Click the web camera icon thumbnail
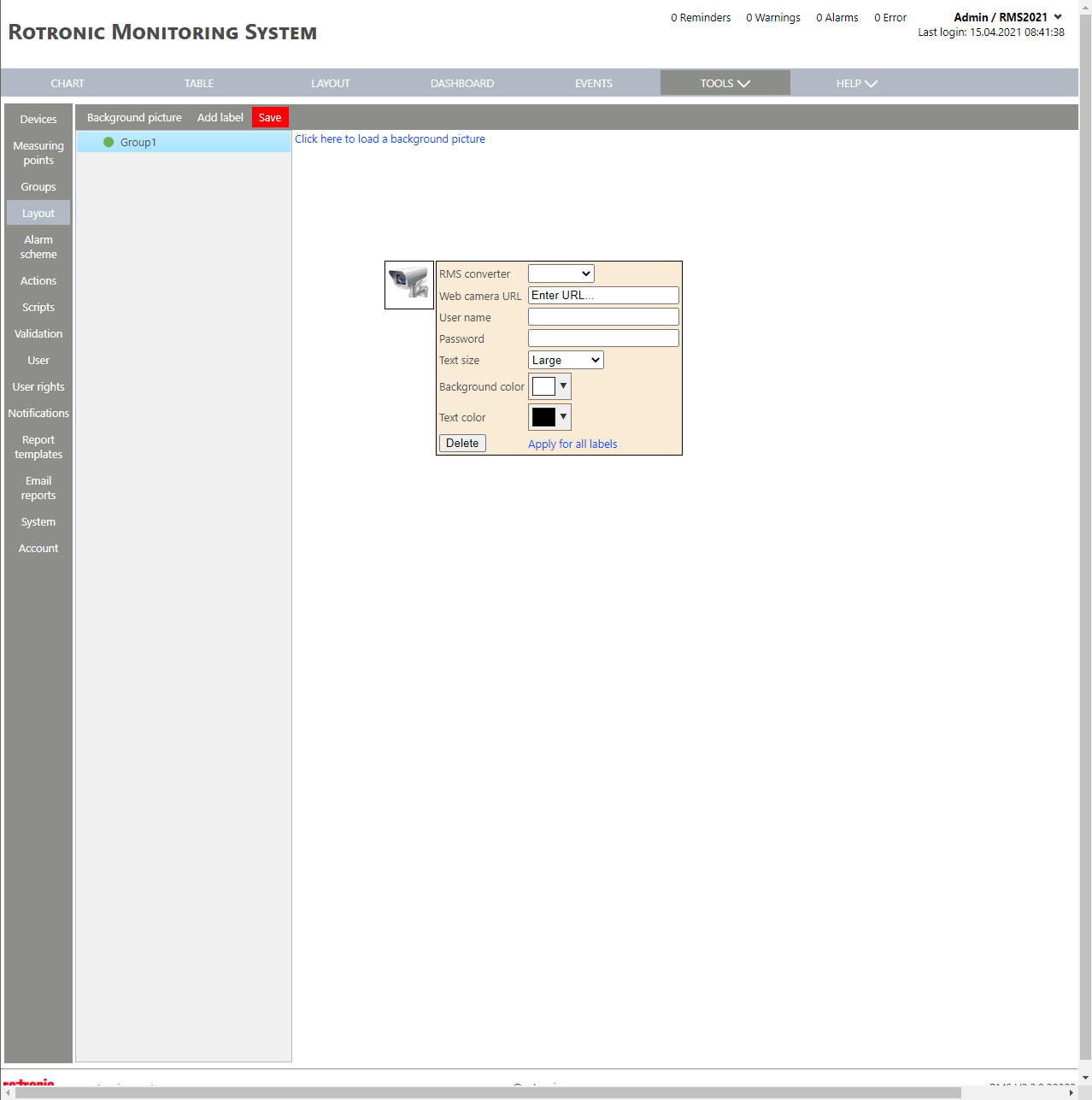Image resolution: width=1092 pixels, height=1100 pixels. tap(409, 285)
